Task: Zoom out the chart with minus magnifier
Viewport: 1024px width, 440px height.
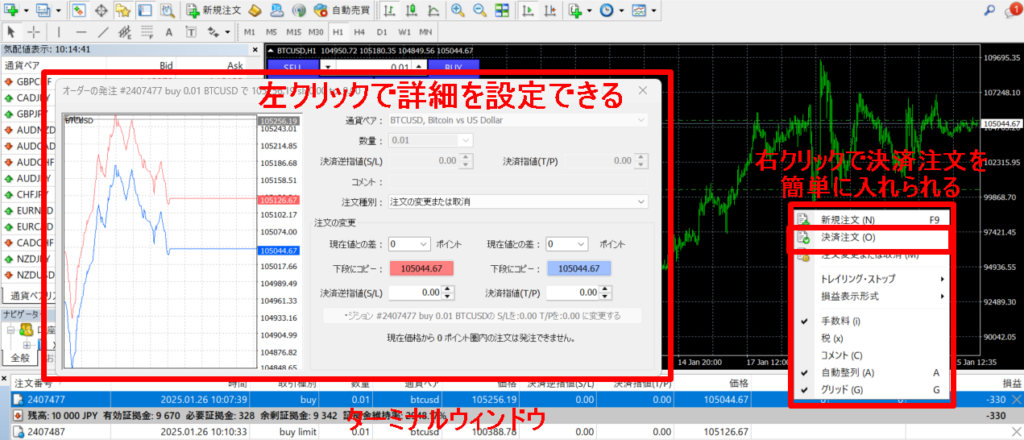Action: coord(479,10)
